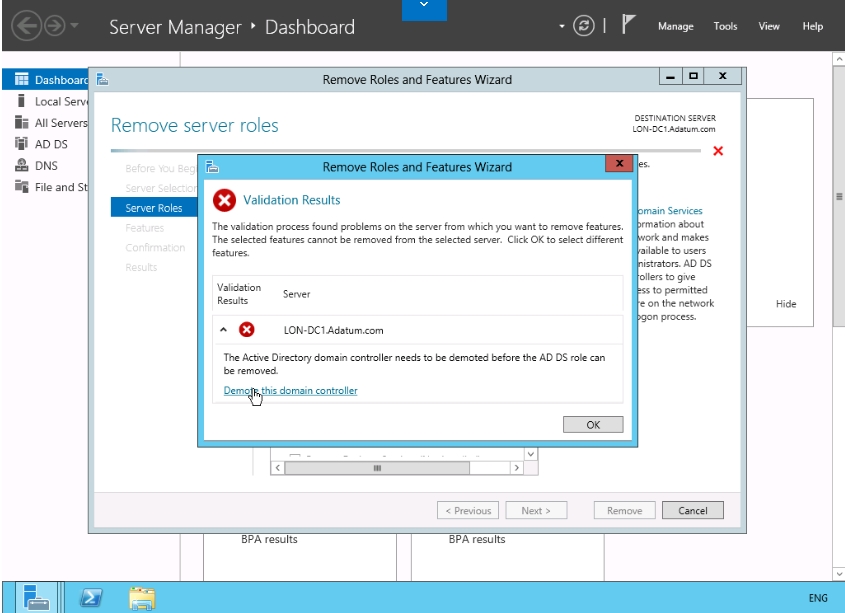Viewport: 845px width, 613px height.
Task: Click OK in the Validation Results dialog
Action: coord(593,424)
